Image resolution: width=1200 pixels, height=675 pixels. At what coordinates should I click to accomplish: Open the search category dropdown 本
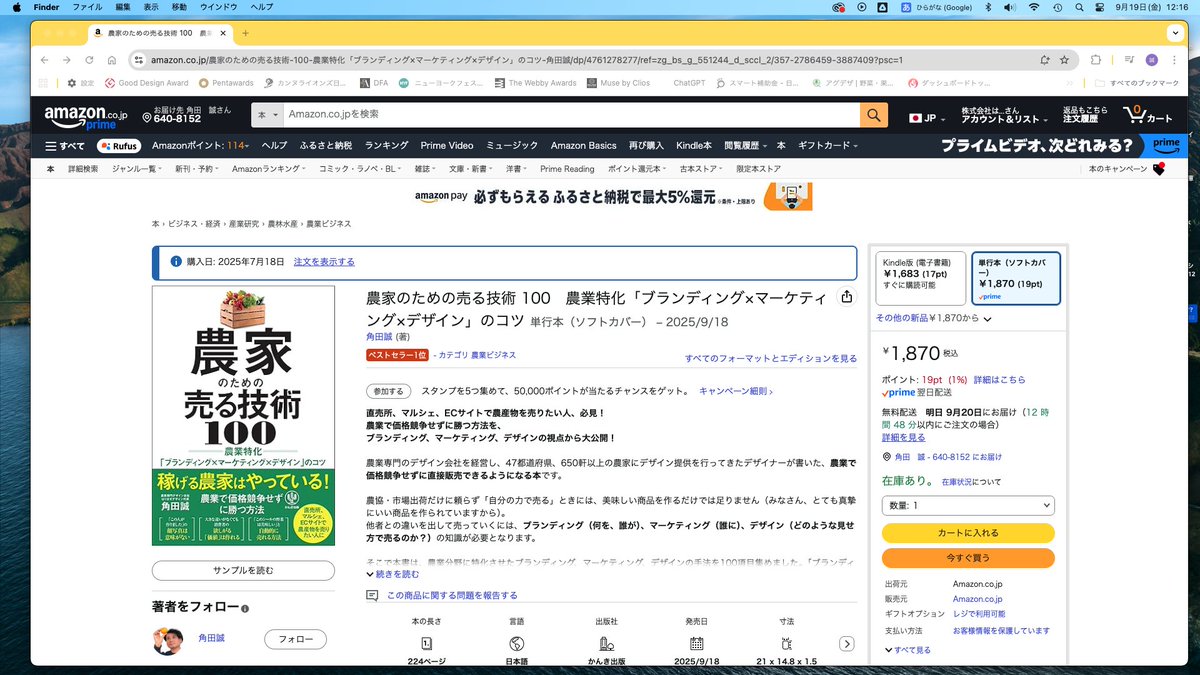(x=267, y=115)
